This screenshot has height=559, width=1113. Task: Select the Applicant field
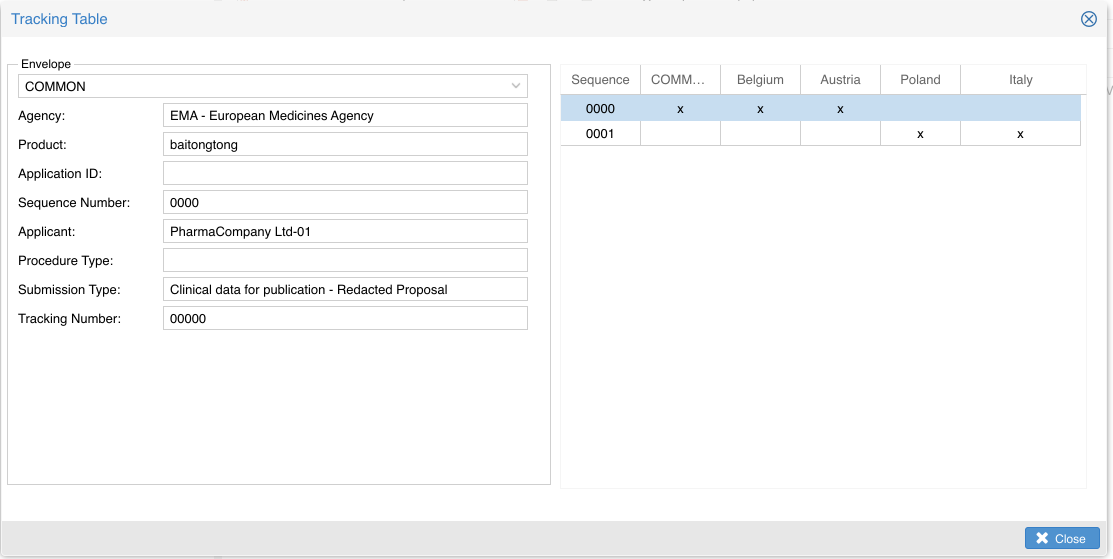click(345, 231)
